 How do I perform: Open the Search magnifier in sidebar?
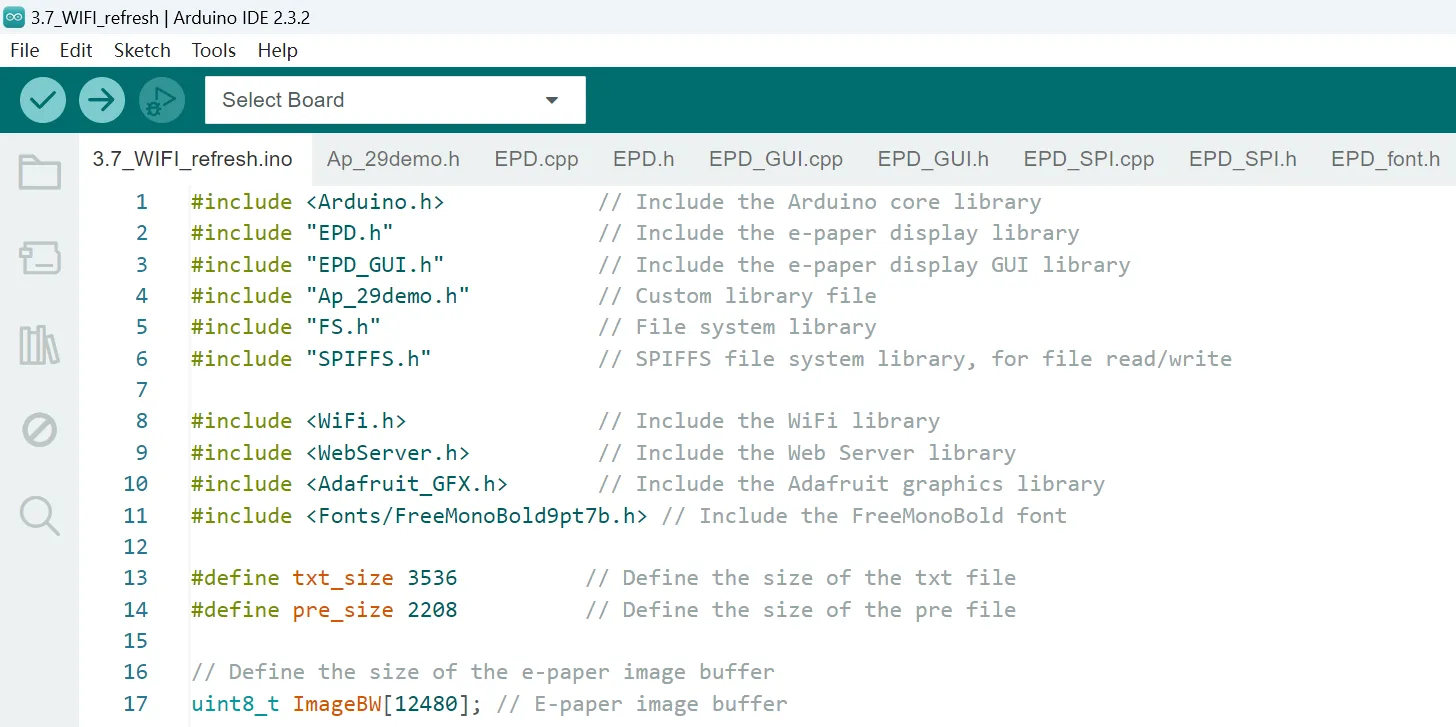coord(40,516)
